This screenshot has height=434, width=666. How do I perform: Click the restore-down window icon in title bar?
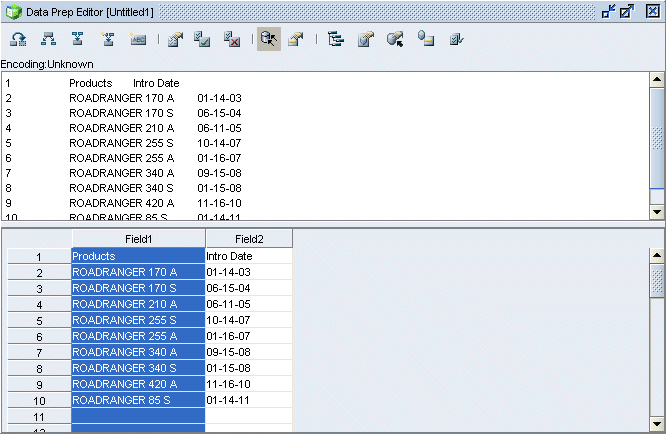click(609, 11)
